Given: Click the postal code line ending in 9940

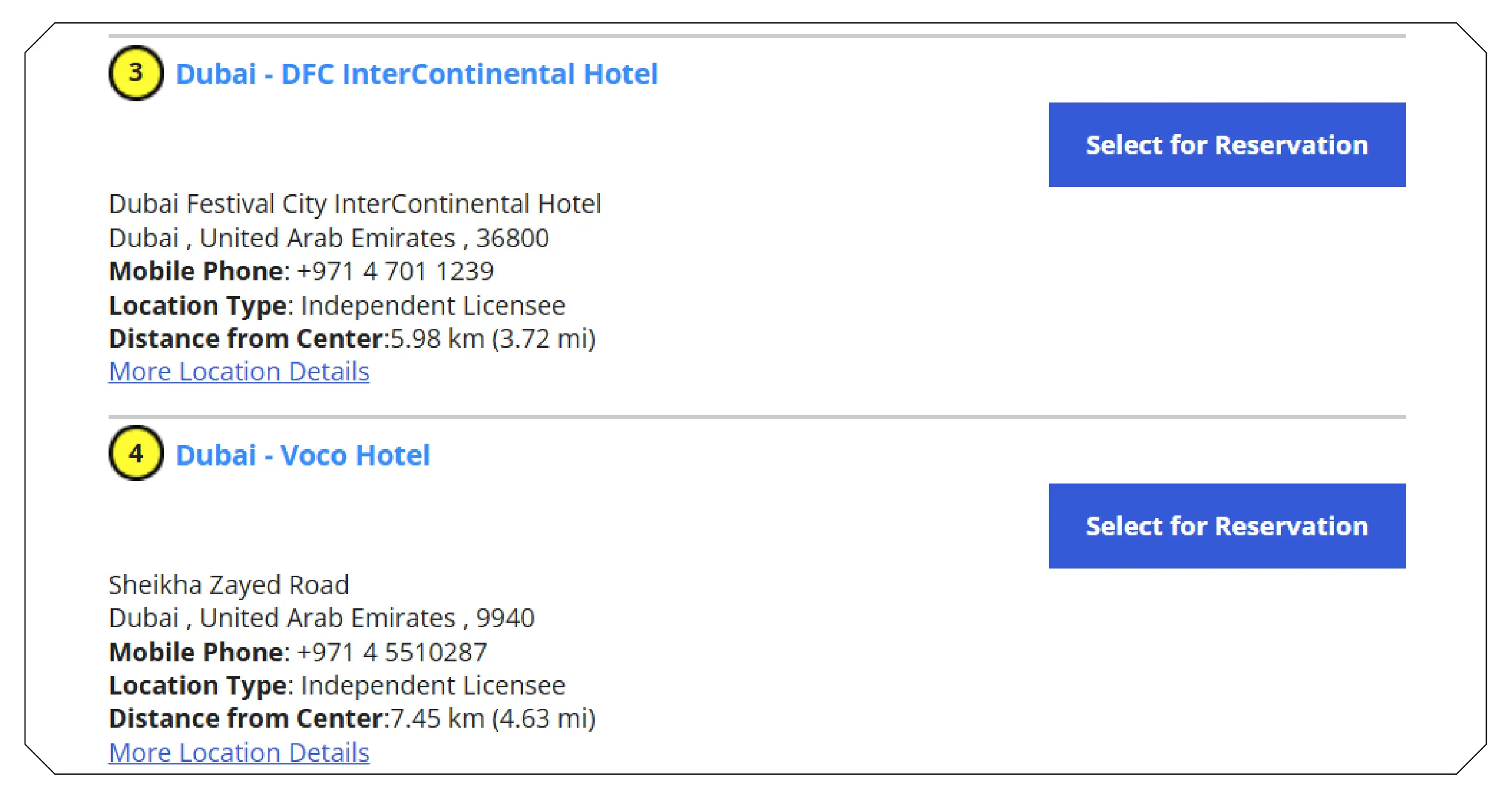Looking at the screenshot, I should click(321, 618).
